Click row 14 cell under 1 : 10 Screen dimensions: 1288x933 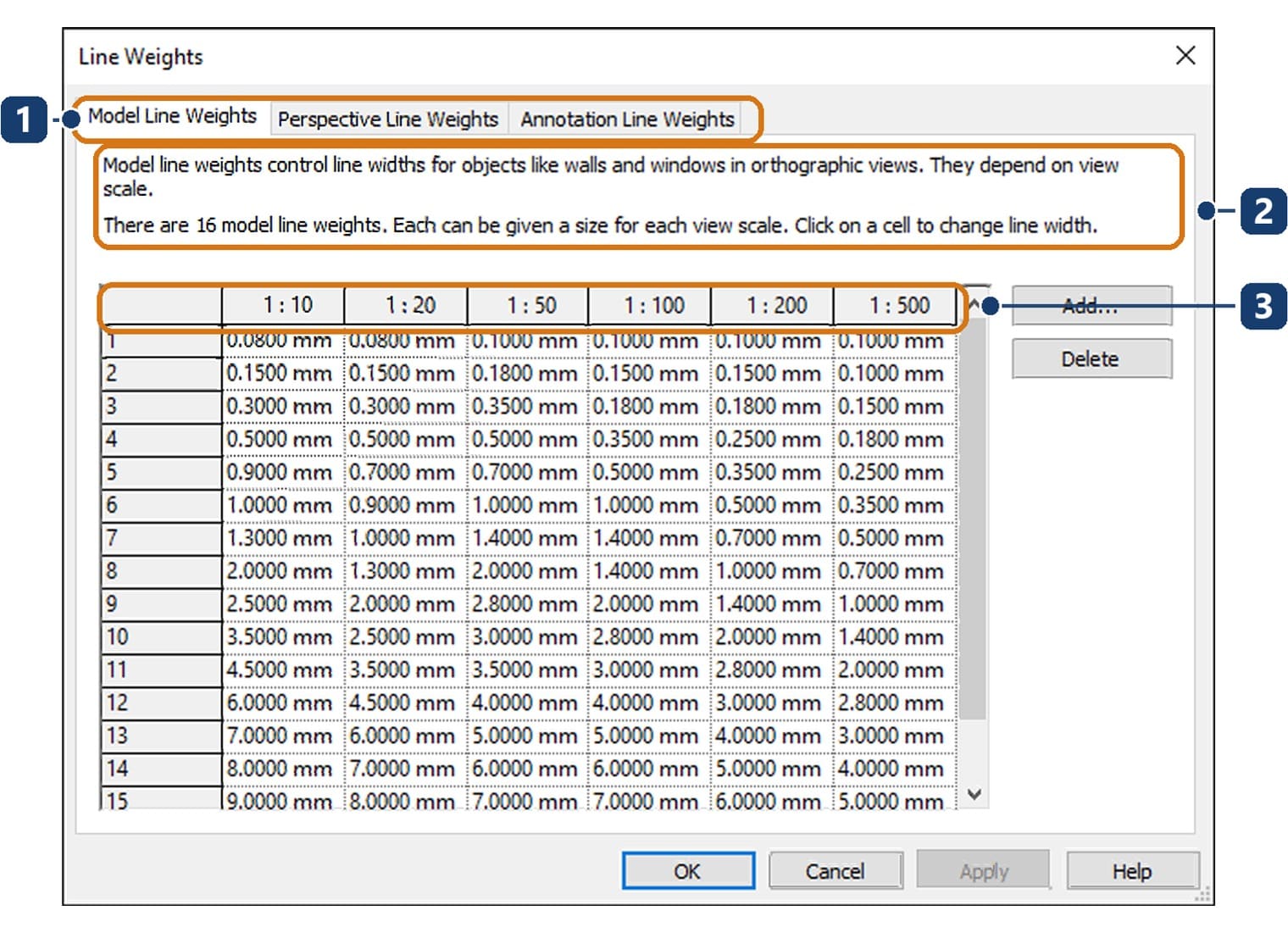point(283,769)
